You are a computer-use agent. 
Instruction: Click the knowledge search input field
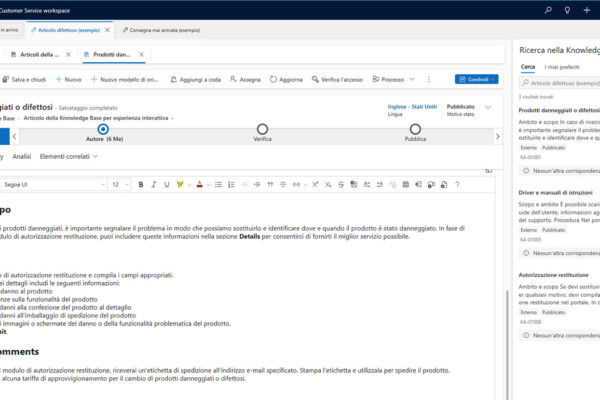[x=560, y=83]
